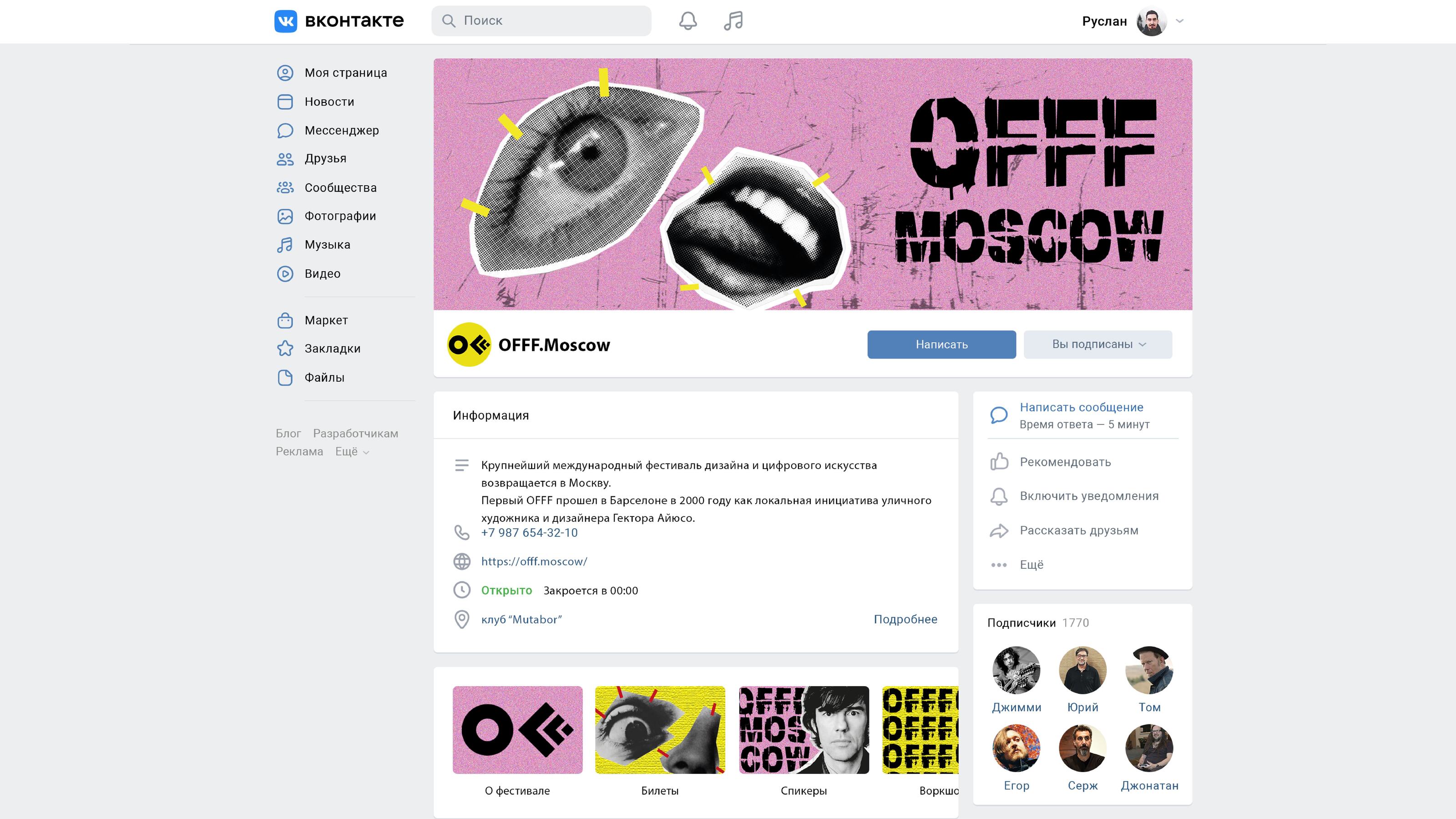
Task: Open the Video play icon in sidebar
Action: [285, 273]
